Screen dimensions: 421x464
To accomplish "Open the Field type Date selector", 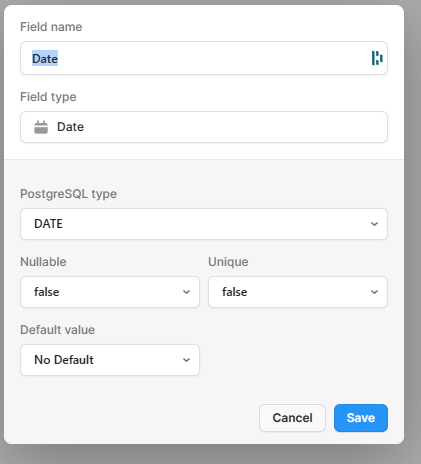I will pyautogui.click(x=204, y=127).
